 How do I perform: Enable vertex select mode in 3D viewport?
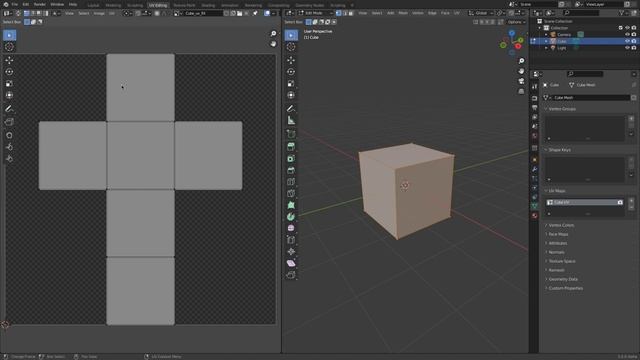(338, 13)
